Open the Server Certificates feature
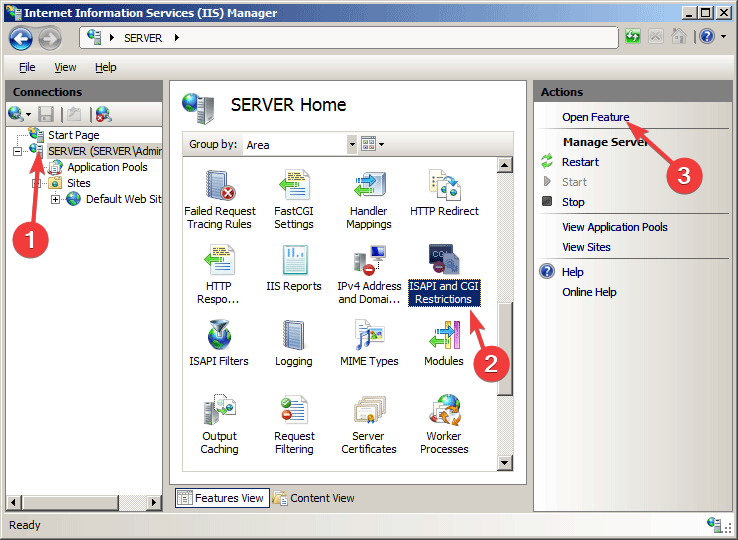This screenshot has width=738, height=540. coord(369,425)
